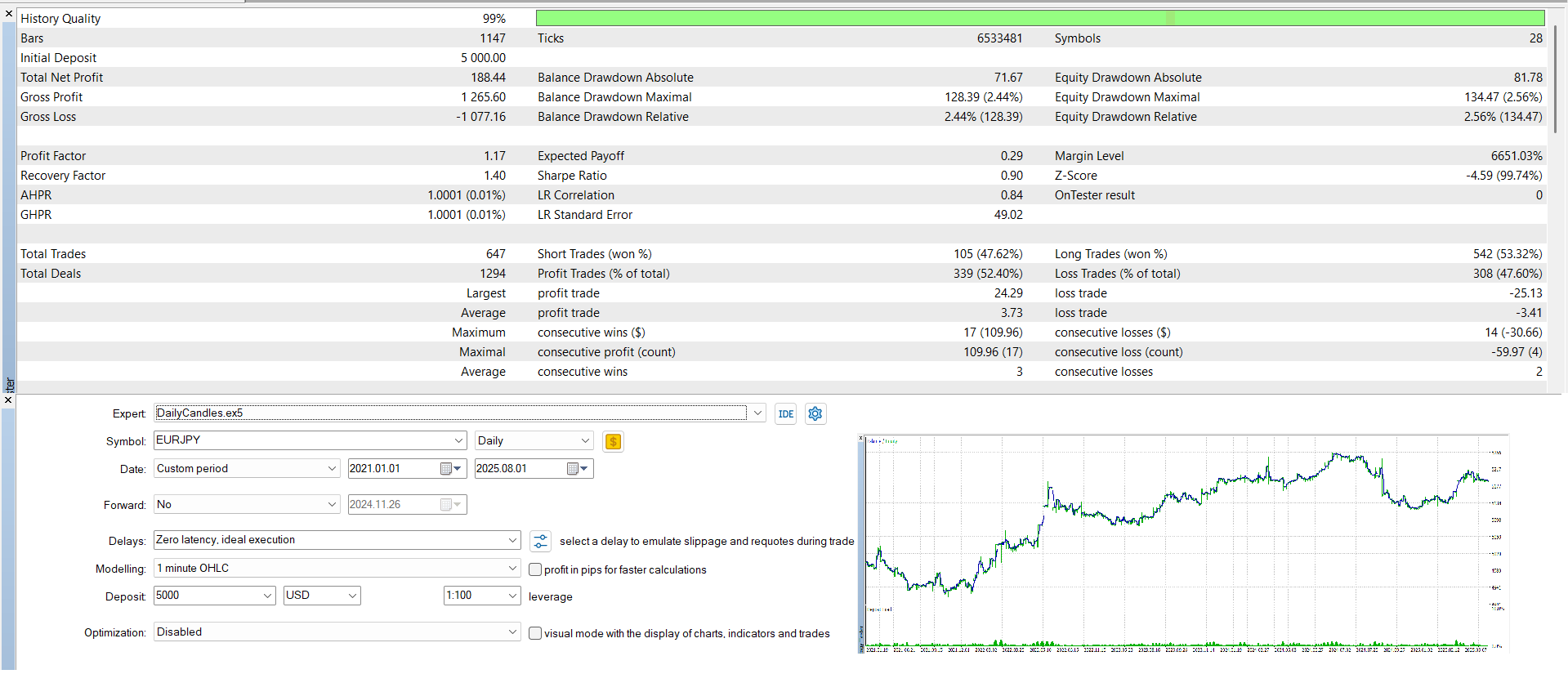Viewport: 1568px width, 683px height.
Task: Click maximum consecutive wins value 17 (109.96)
Action: (993, 333)
